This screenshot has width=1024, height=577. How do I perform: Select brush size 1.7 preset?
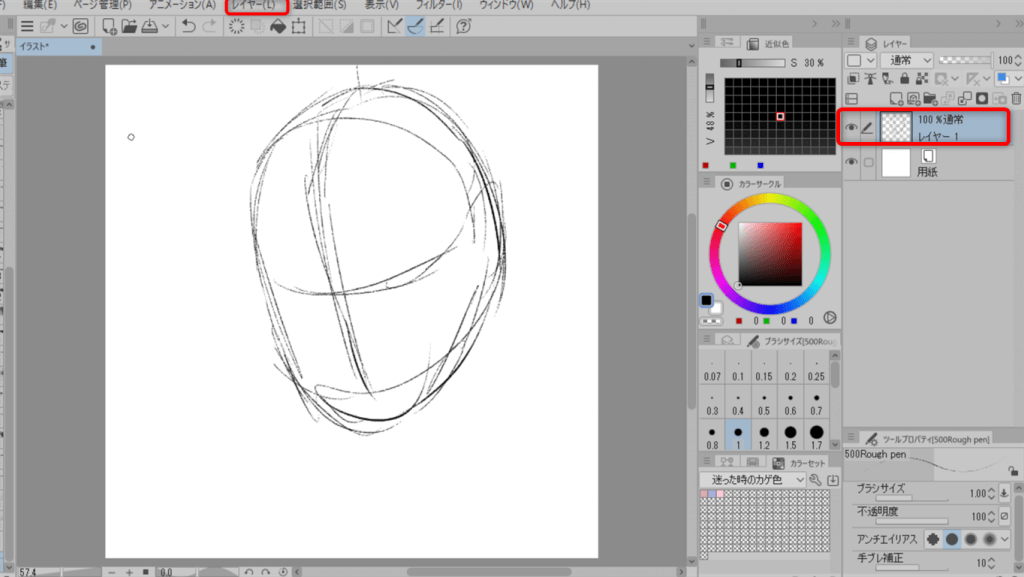click(816, 436)
